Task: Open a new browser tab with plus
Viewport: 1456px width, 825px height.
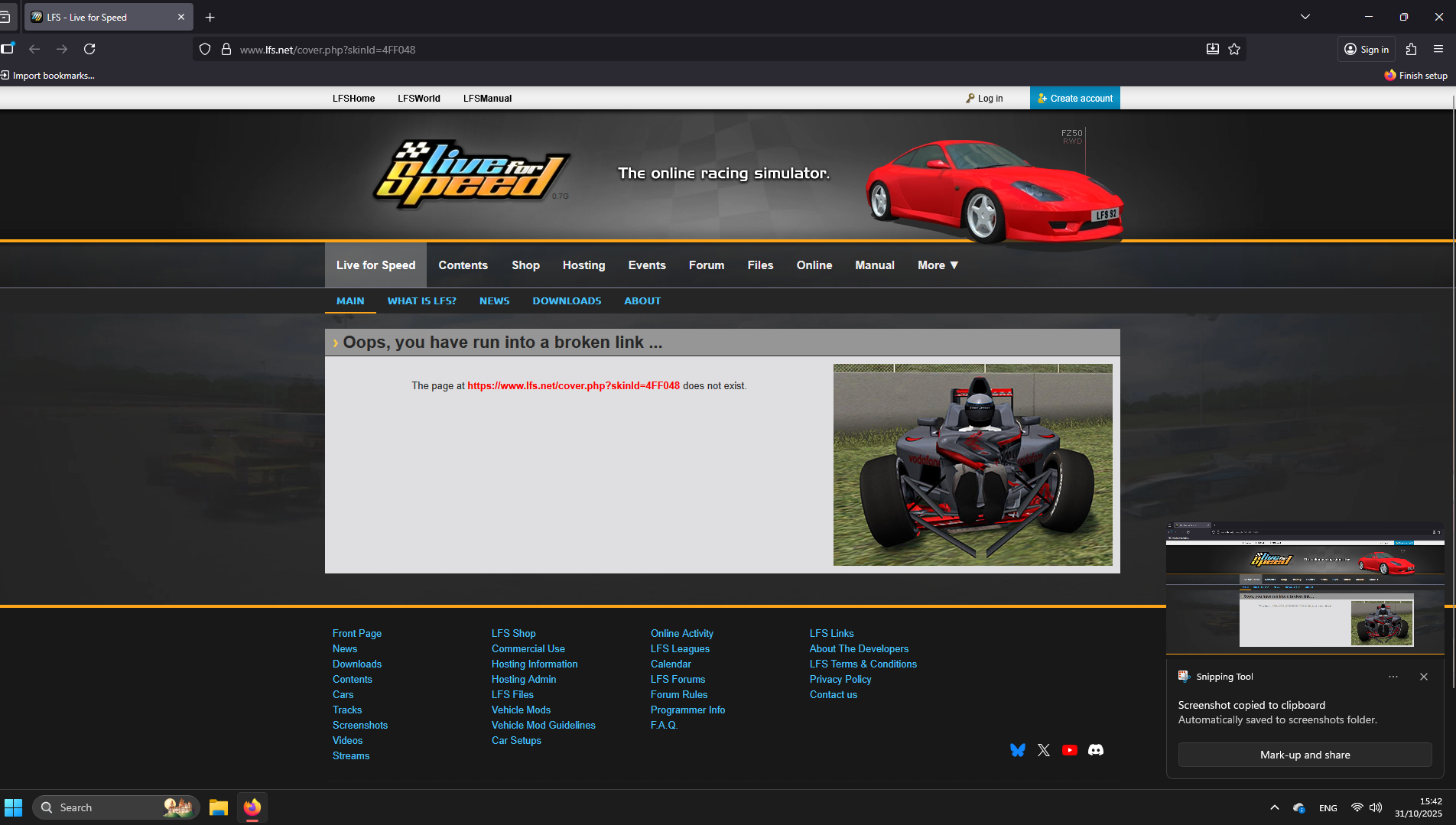Action: (x=210, y=17)
